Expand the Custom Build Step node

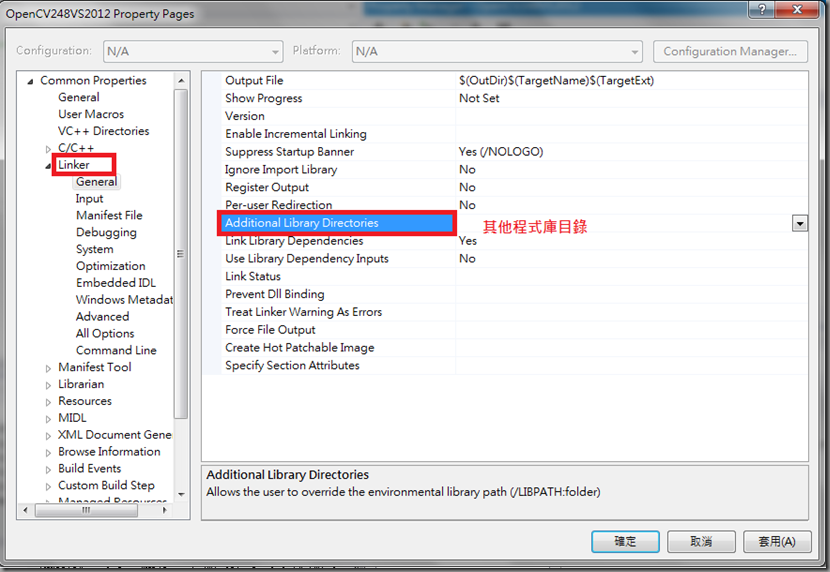48,487
